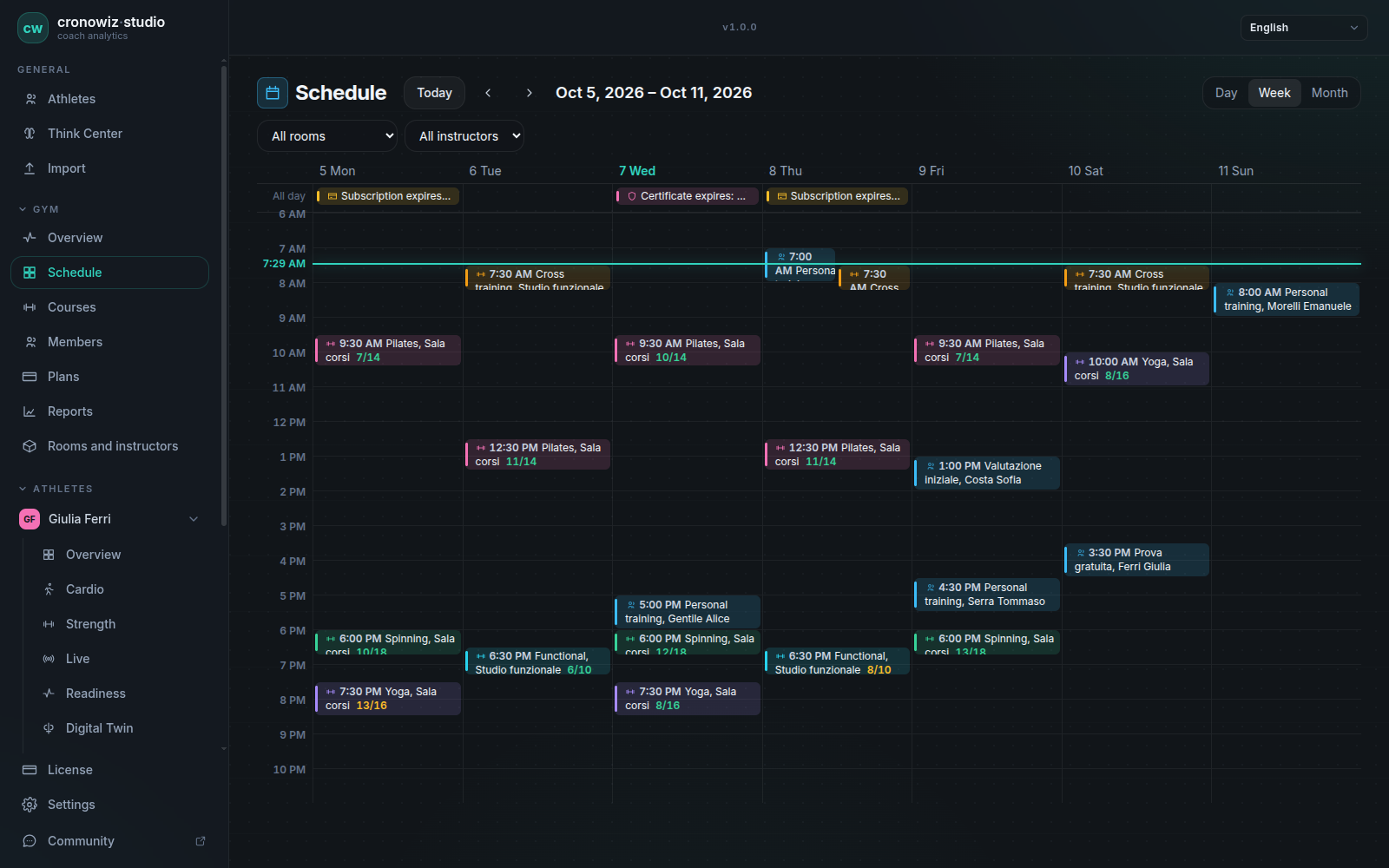
Task: Click the cronowiz CW logo
Action: coord(33,28)
